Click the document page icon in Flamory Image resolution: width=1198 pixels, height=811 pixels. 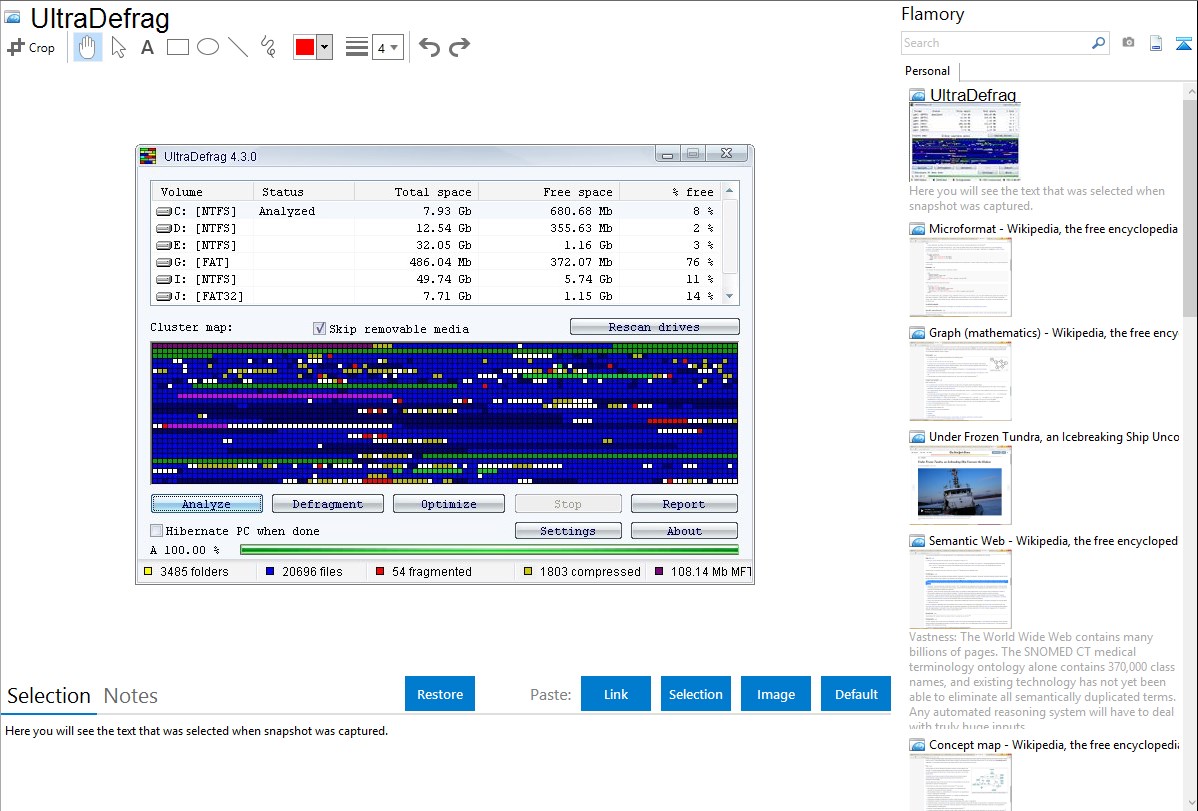click(x=1156, y=43)
